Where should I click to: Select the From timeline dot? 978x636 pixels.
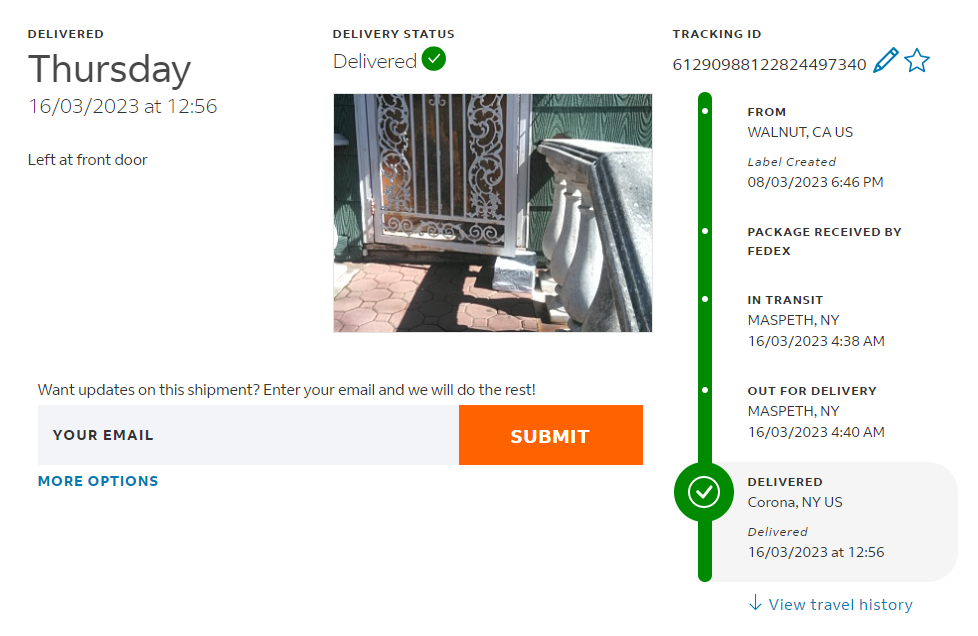tap(705, 111)
